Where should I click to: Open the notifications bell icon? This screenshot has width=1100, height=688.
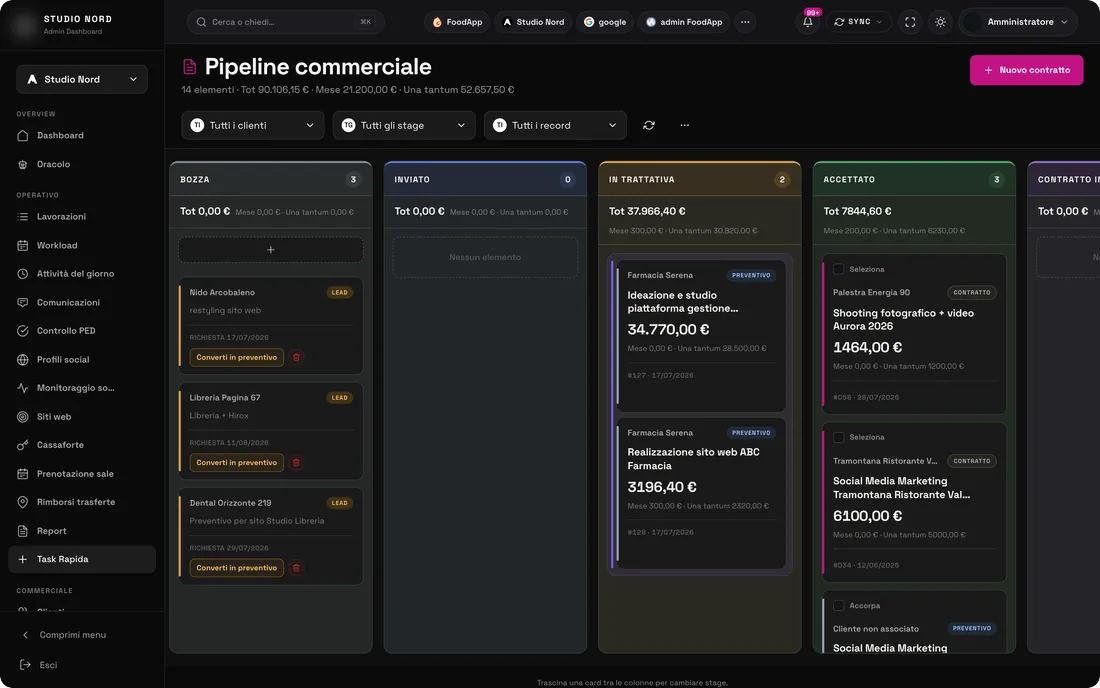(807, 22)
